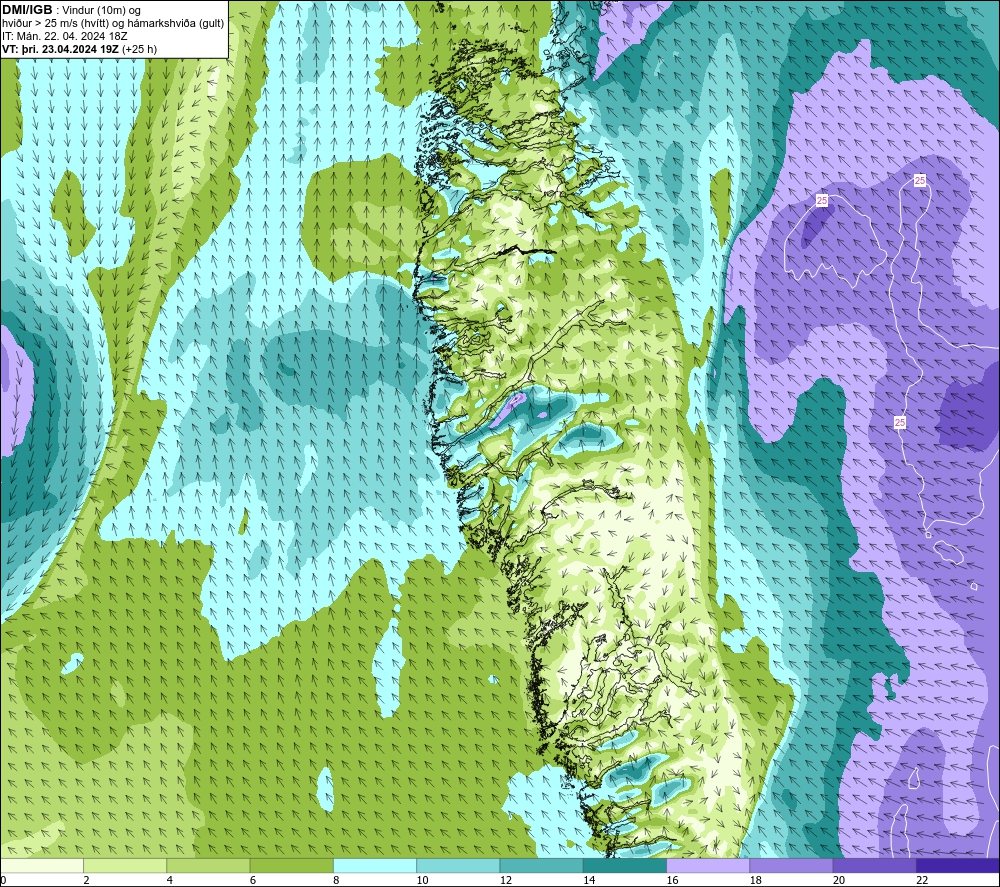Click the '4' label on the color scale
The image size is (1000, 887).
pos(170,880)
